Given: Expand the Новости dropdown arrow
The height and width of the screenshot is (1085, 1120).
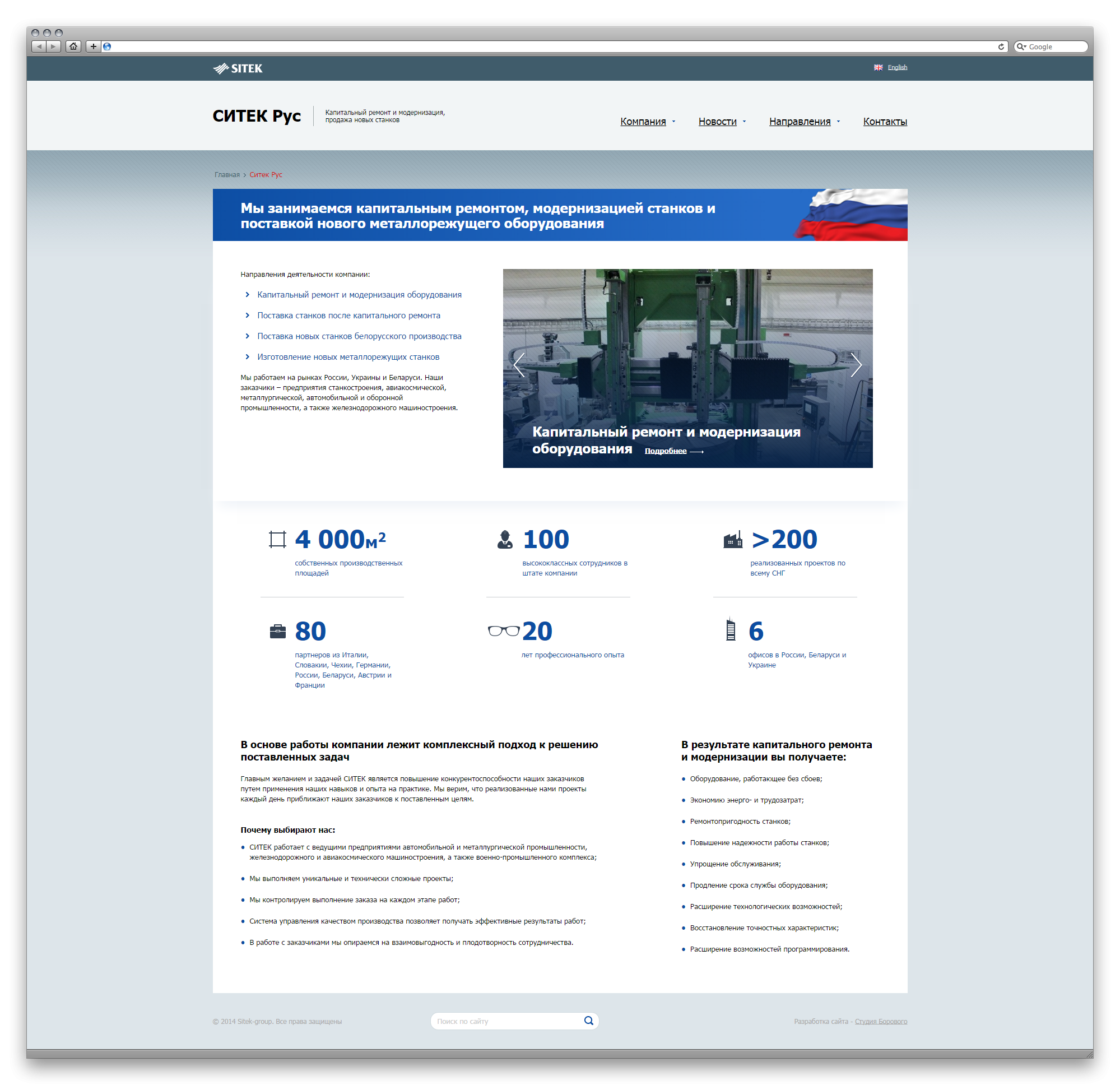Looking at the screenshot, I should coord(744,122).
